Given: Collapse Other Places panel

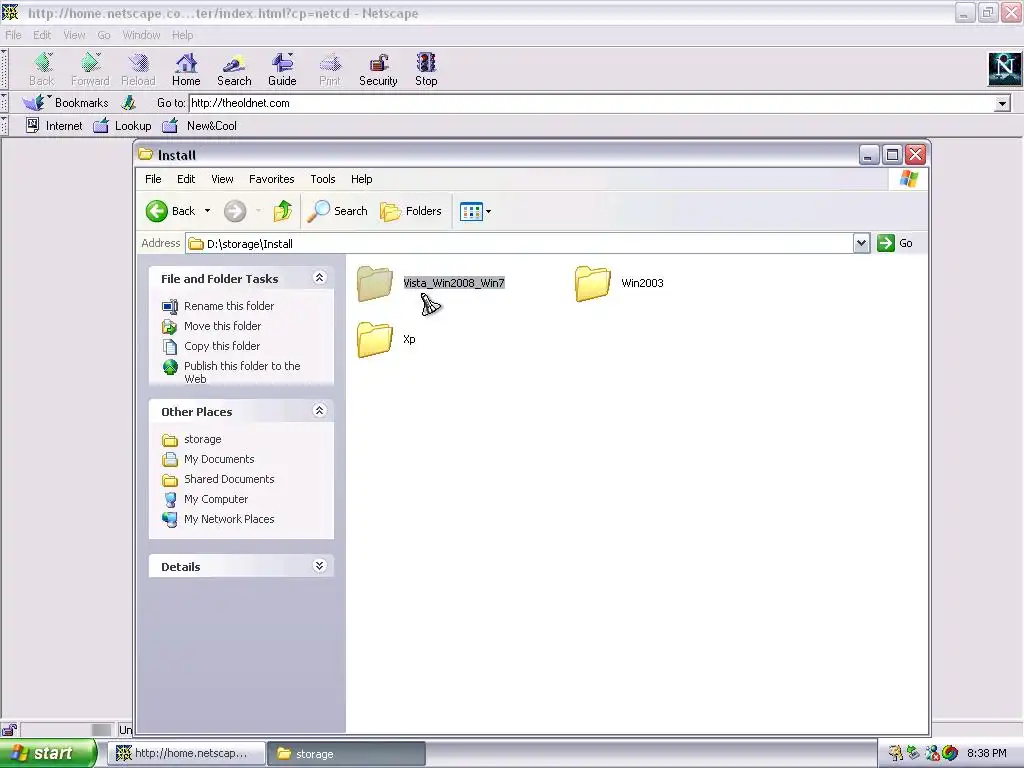Looking at the screenshot, I should tap(319, 410).
